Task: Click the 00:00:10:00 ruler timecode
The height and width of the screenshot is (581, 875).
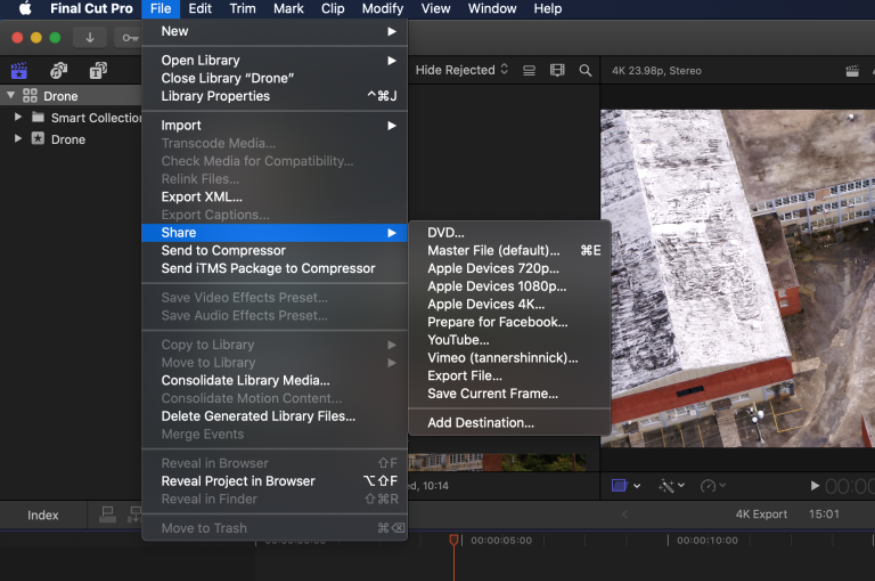Action: pos(707,540)
